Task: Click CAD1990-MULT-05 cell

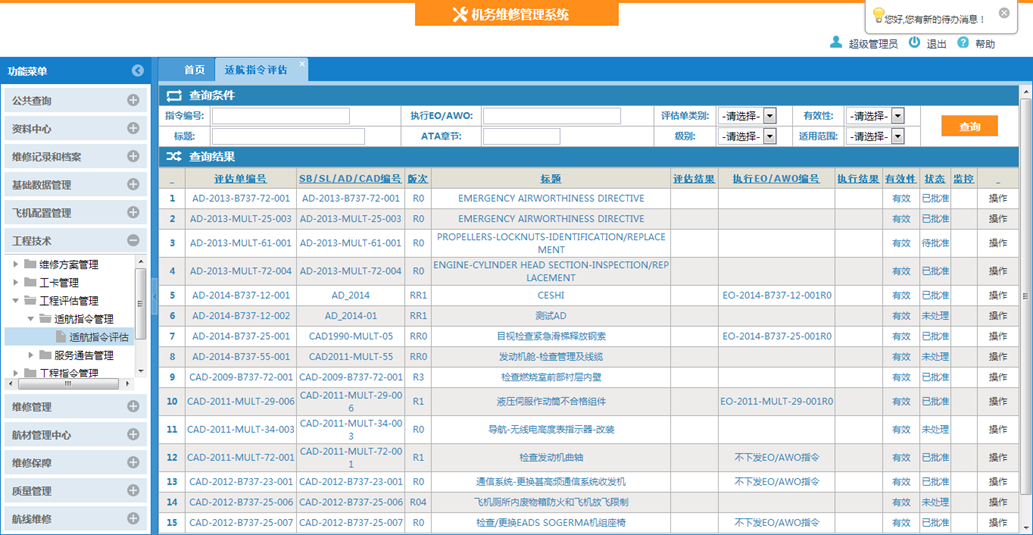Action: click(350, 336)
